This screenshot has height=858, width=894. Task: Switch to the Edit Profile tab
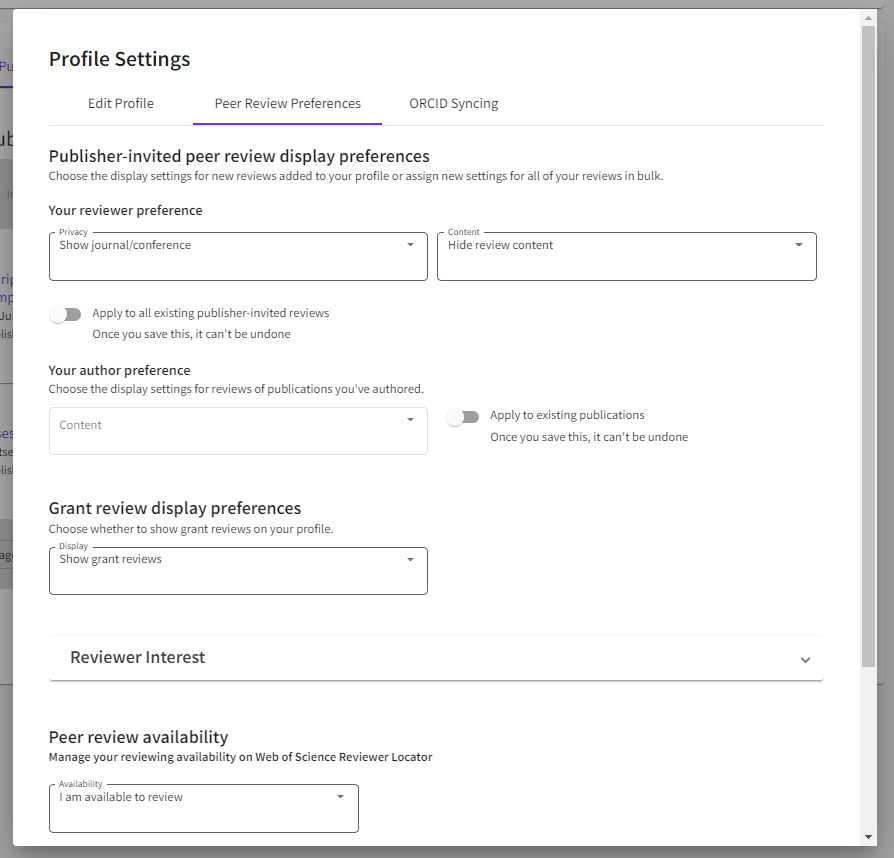(121, 103)
